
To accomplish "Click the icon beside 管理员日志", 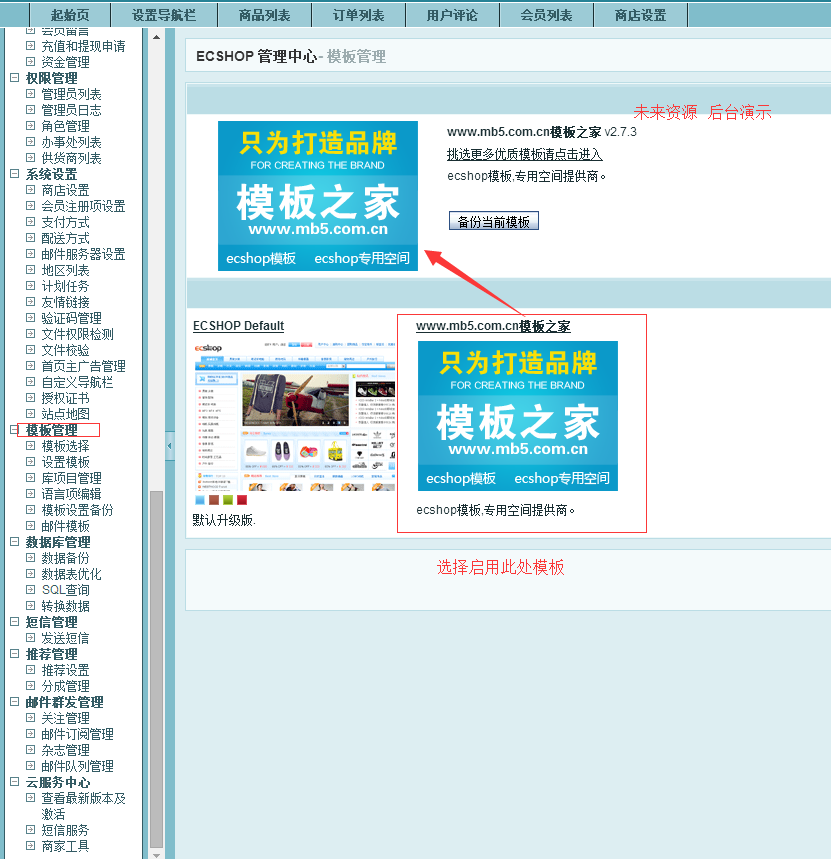I will coord(31,110).
